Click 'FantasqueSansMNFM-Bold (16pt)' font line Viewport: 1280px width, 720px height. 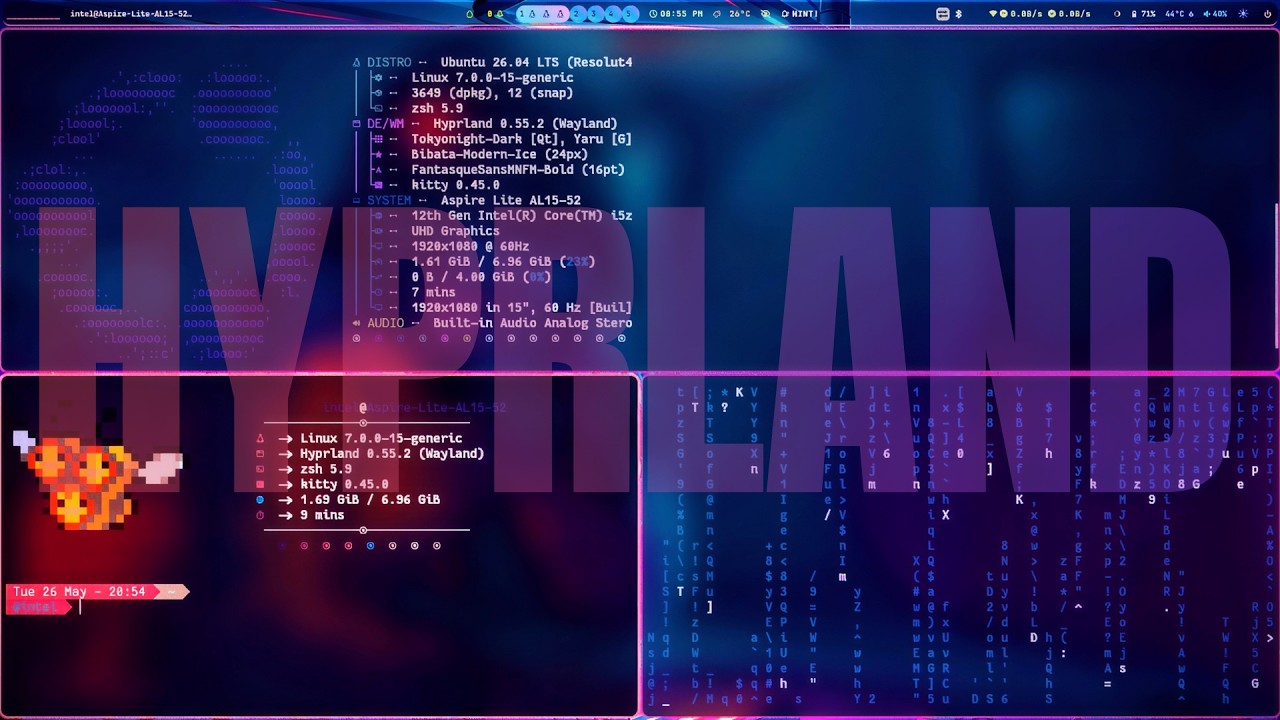click(x=518, y=170)
